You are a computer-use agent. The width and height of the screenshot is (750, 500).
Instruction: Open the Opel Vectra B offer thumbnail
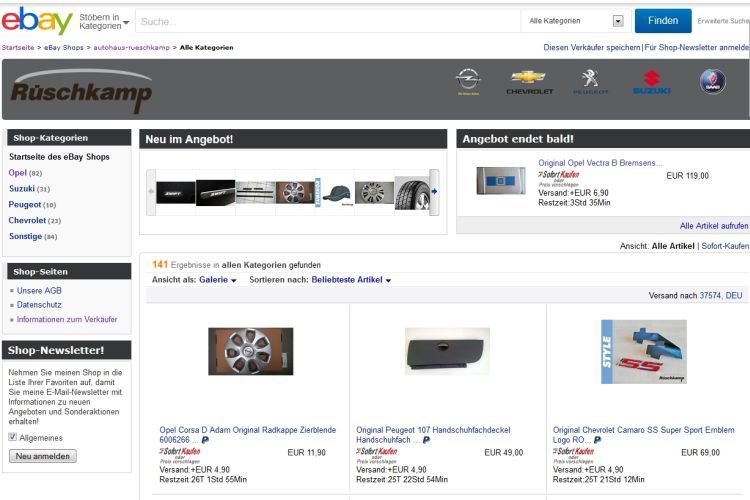[x=501, y=180]
